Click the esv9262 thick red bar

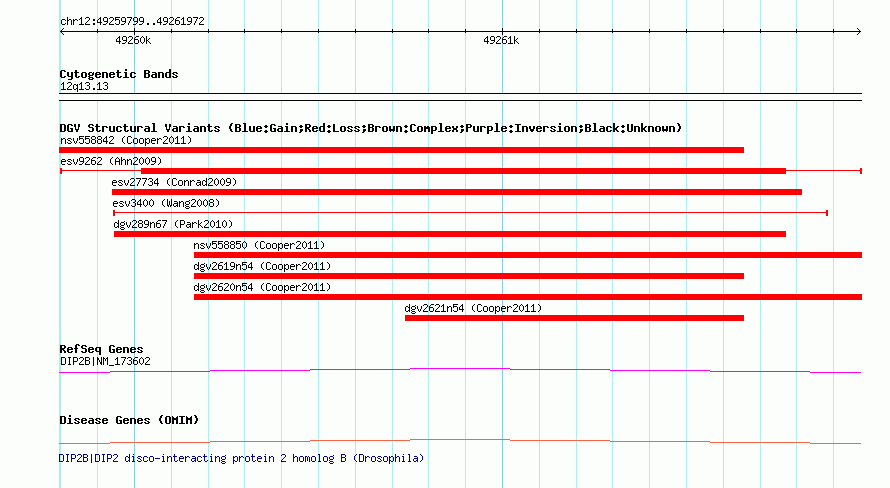(x=463, y=171)
